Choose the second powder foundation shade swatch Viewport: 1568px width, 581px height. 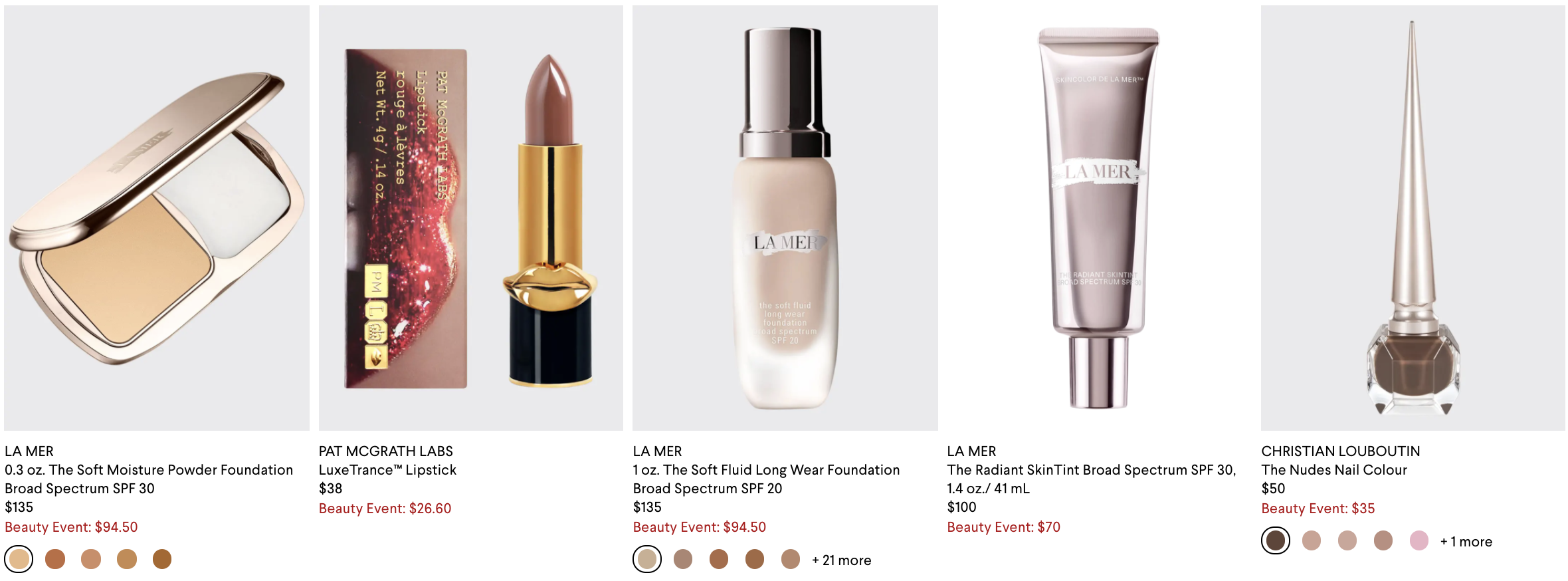point(55,559)
